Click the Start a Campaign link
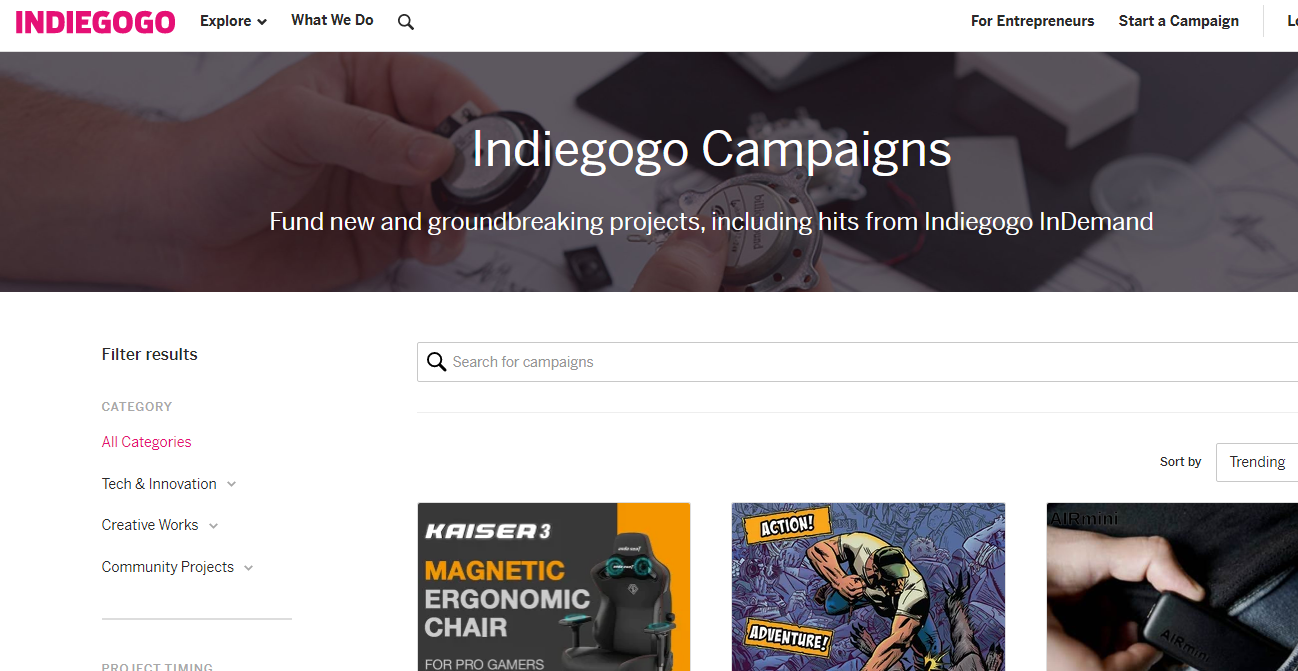Image resolution: width=1298 pixels, height=671 pixels. pyautogui.click(x=1178, y=21)
